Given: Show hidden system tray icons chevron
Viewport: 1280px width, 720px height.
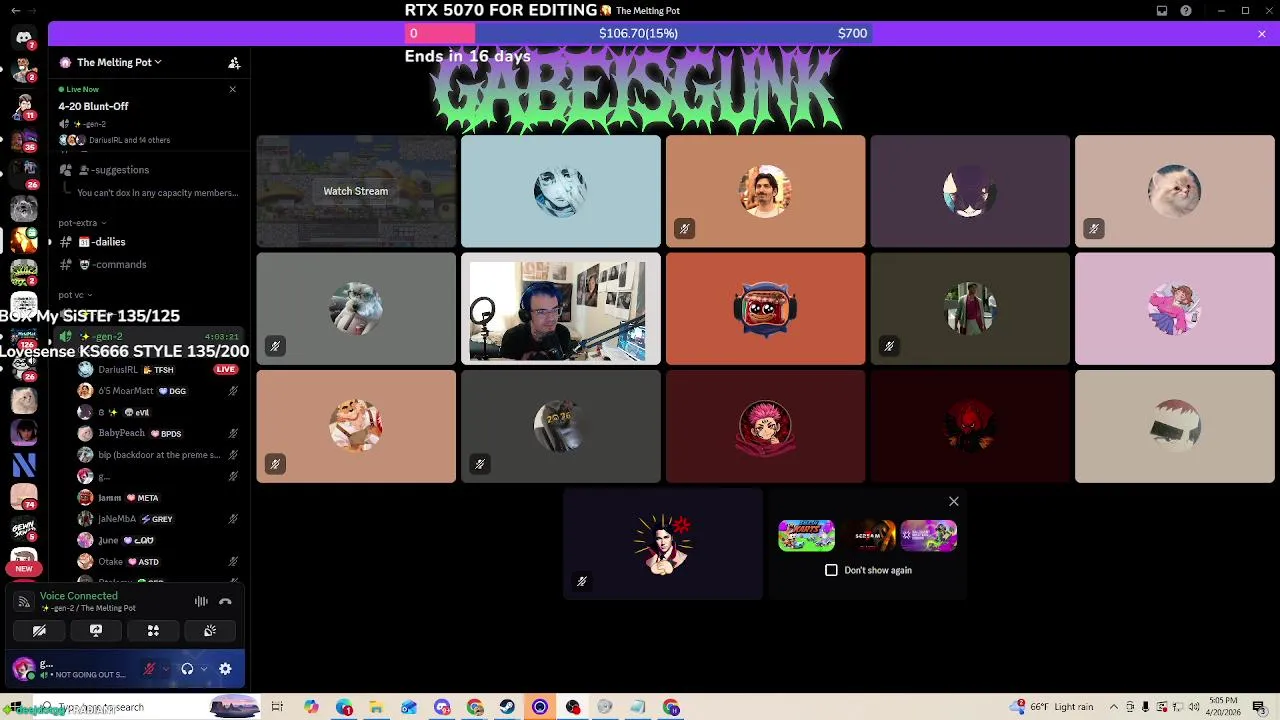Looking at the screenshot, I should (1114, 707).
